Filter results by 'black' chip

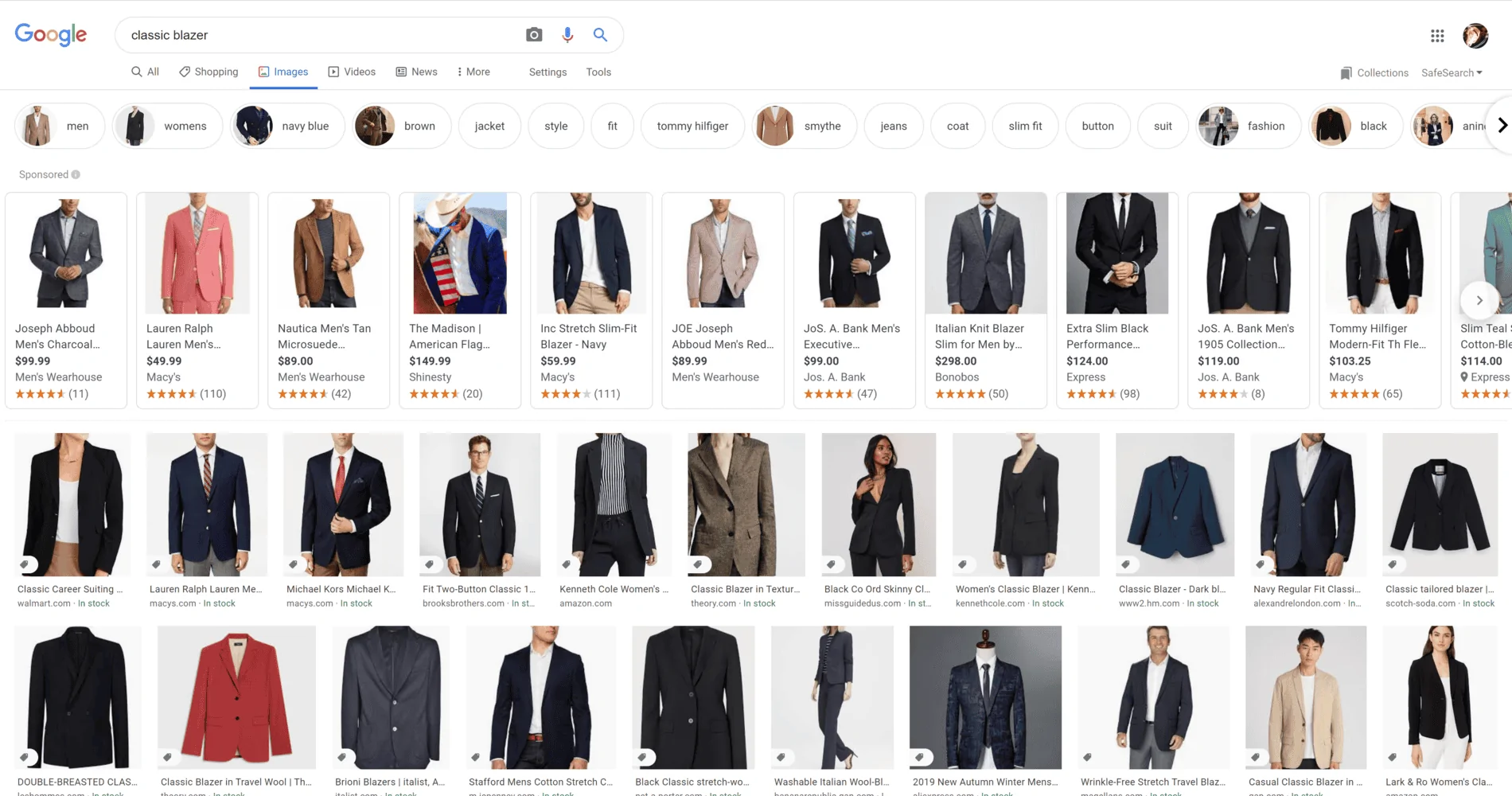1357,126
